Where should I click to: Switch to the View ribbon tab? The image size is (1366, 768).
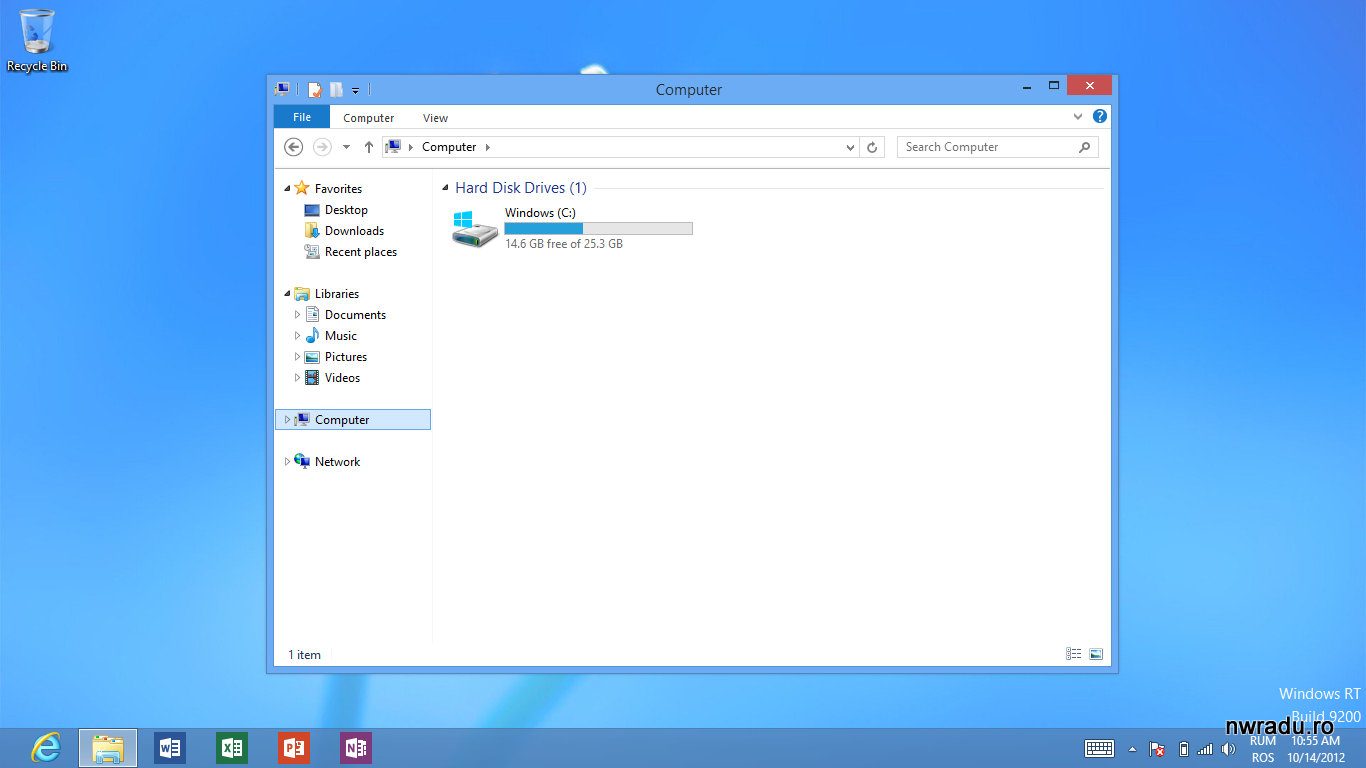[x=435, y=118]
